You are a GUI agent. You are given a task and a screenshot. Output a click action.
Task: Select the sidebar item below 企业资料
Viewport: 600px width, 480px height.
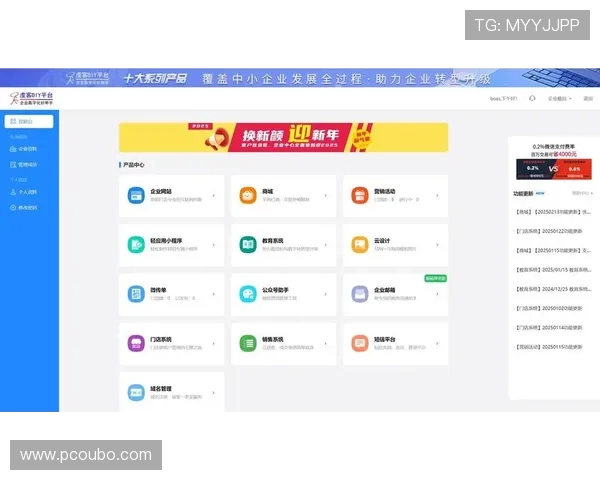click(x=29, y=165)
